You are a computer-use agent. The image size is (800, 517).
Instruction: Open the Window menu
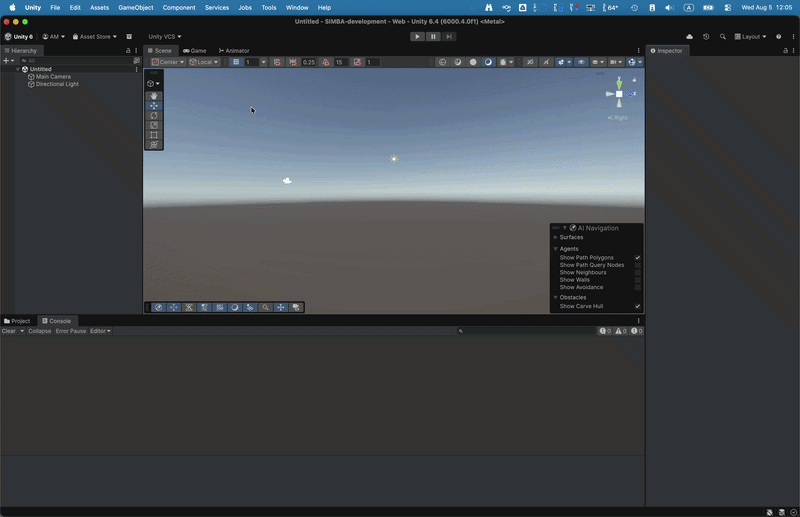(297, 8)
